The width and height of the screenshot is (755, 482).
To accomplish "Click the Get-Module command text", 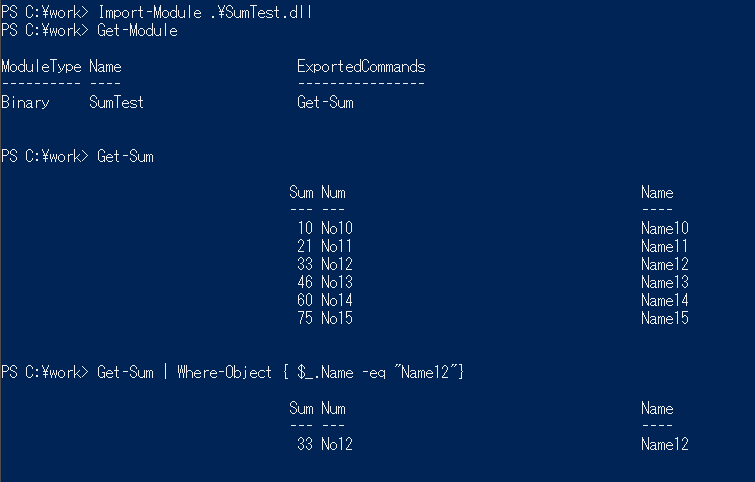I will tap(137, 30).
